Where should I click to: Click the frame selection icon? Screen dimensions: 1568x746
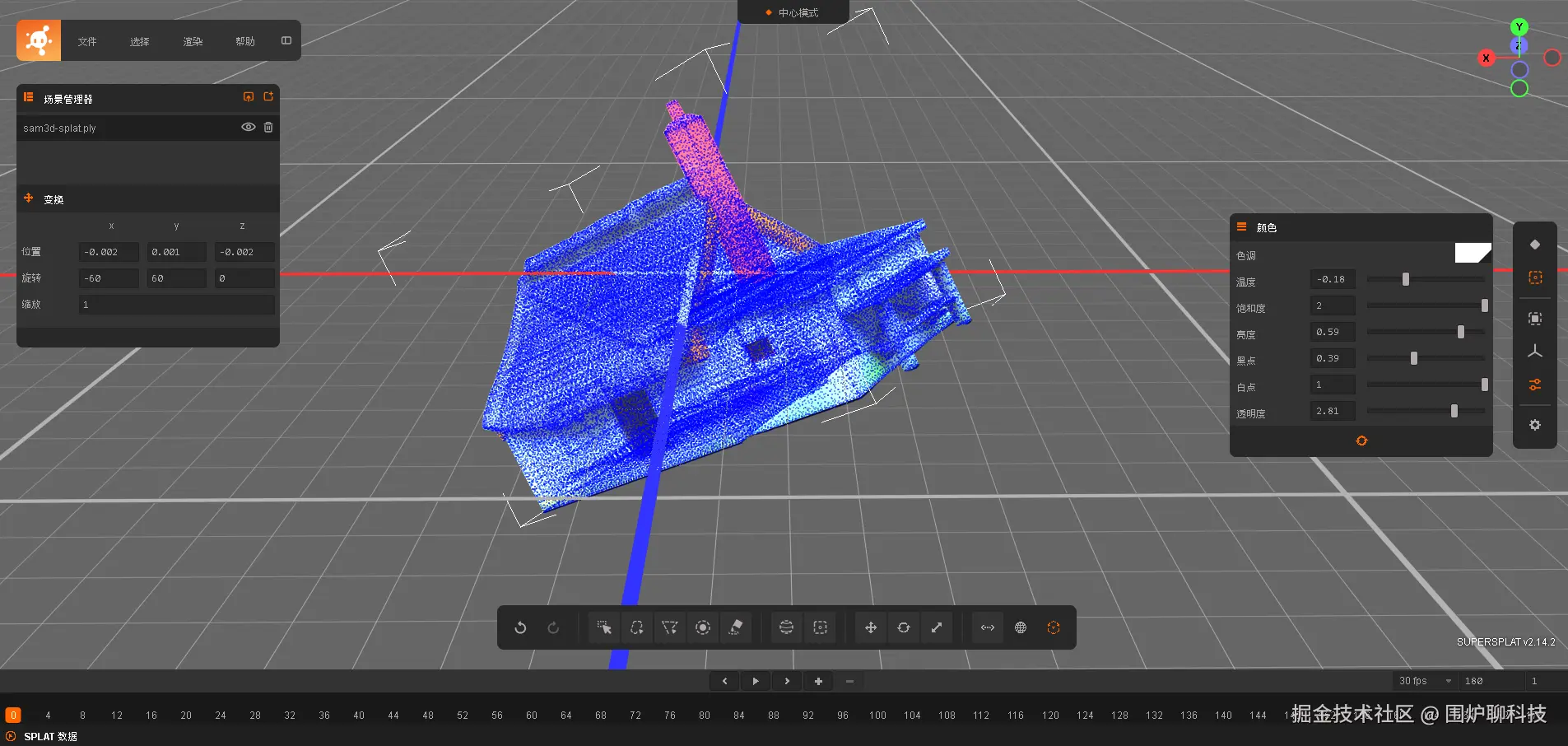tap(1535, 319)
